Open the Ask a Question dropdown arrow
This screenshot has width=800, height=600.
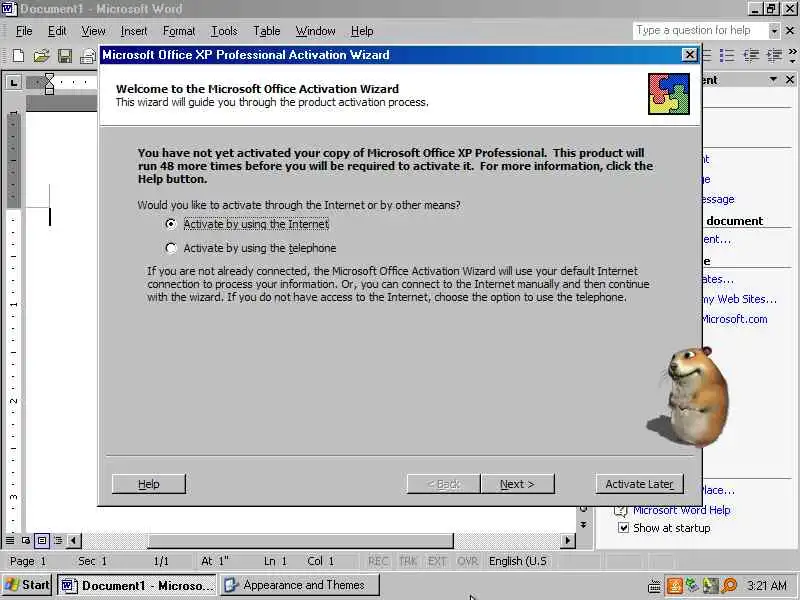coord(774,31)
